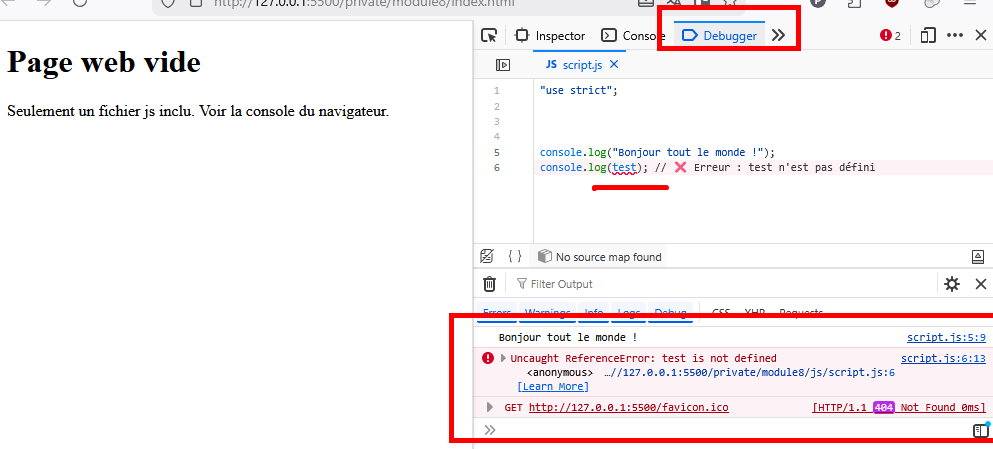Screen dimensions: 993x449
Task: Click the "use strict" line in the editor
Action: point(578,91)
